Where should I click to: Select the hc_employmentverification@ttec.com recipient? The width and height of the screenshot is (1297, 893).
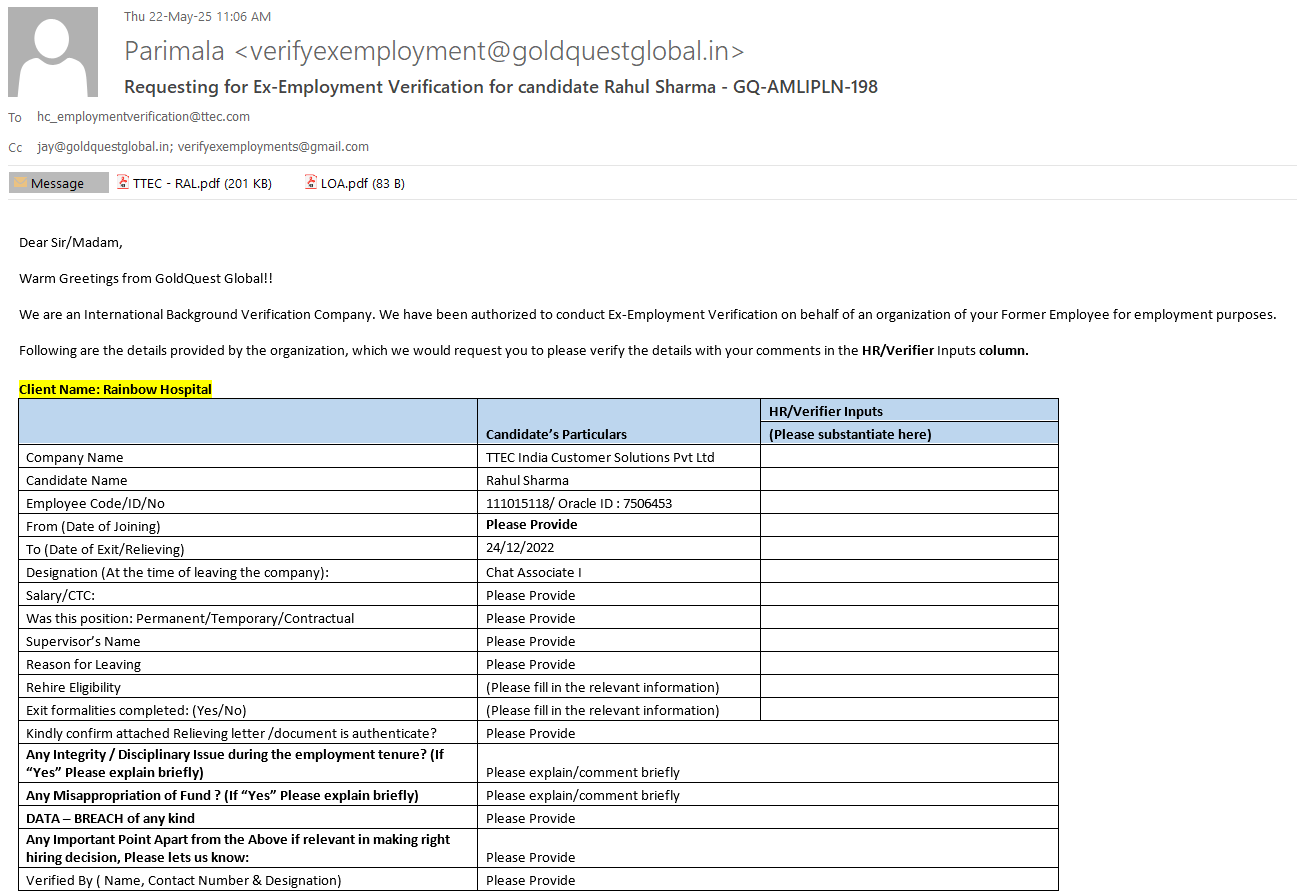[x=143, y=117]
